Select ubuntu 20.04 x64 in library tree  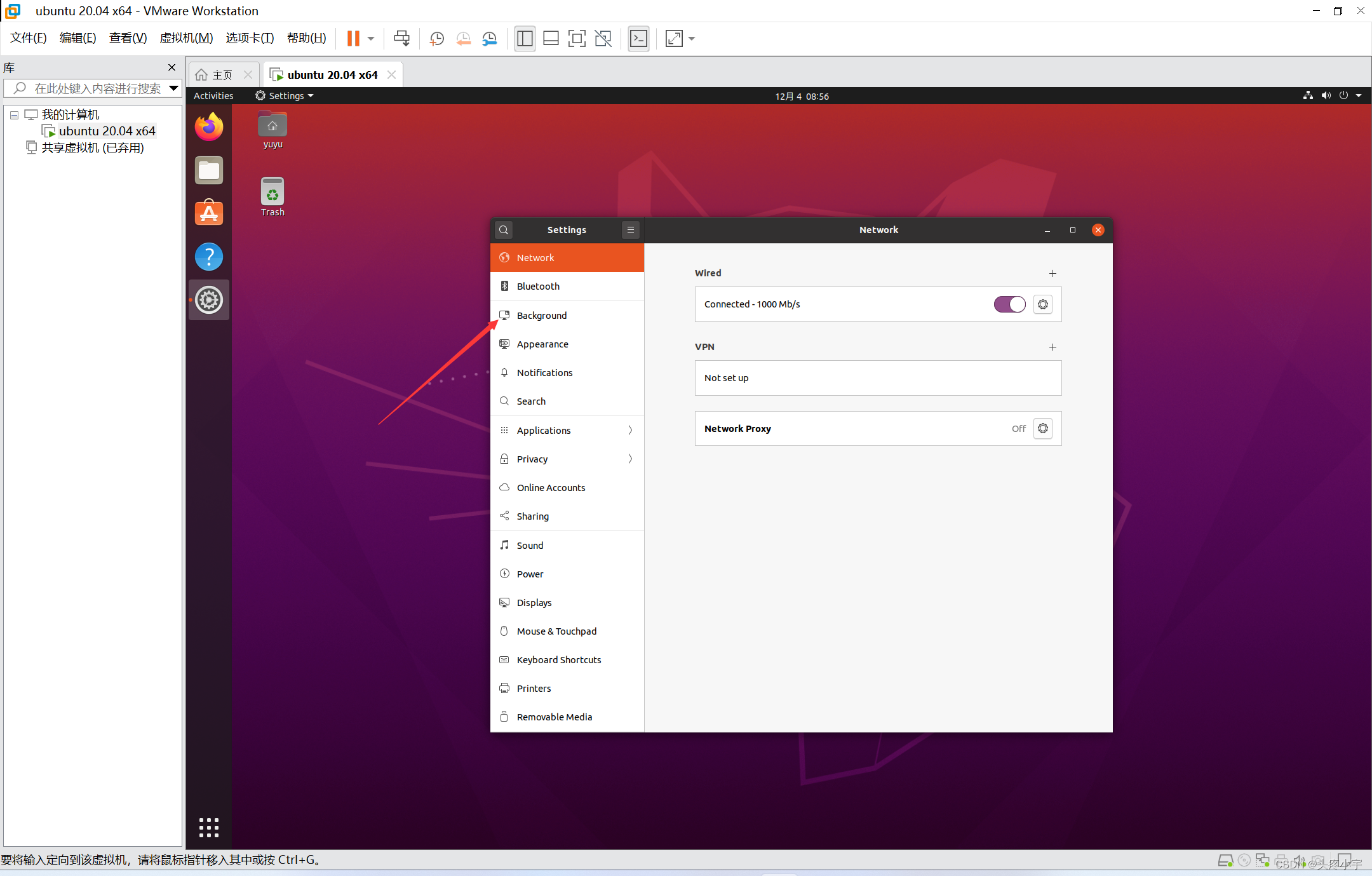(99, 131)
